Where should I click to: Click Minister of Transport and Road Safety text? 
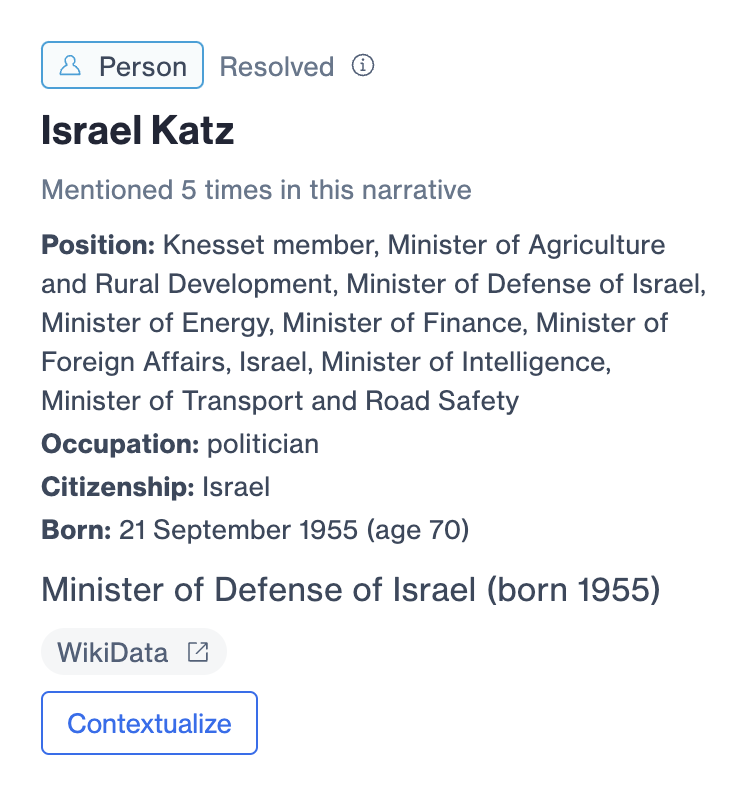280,401
